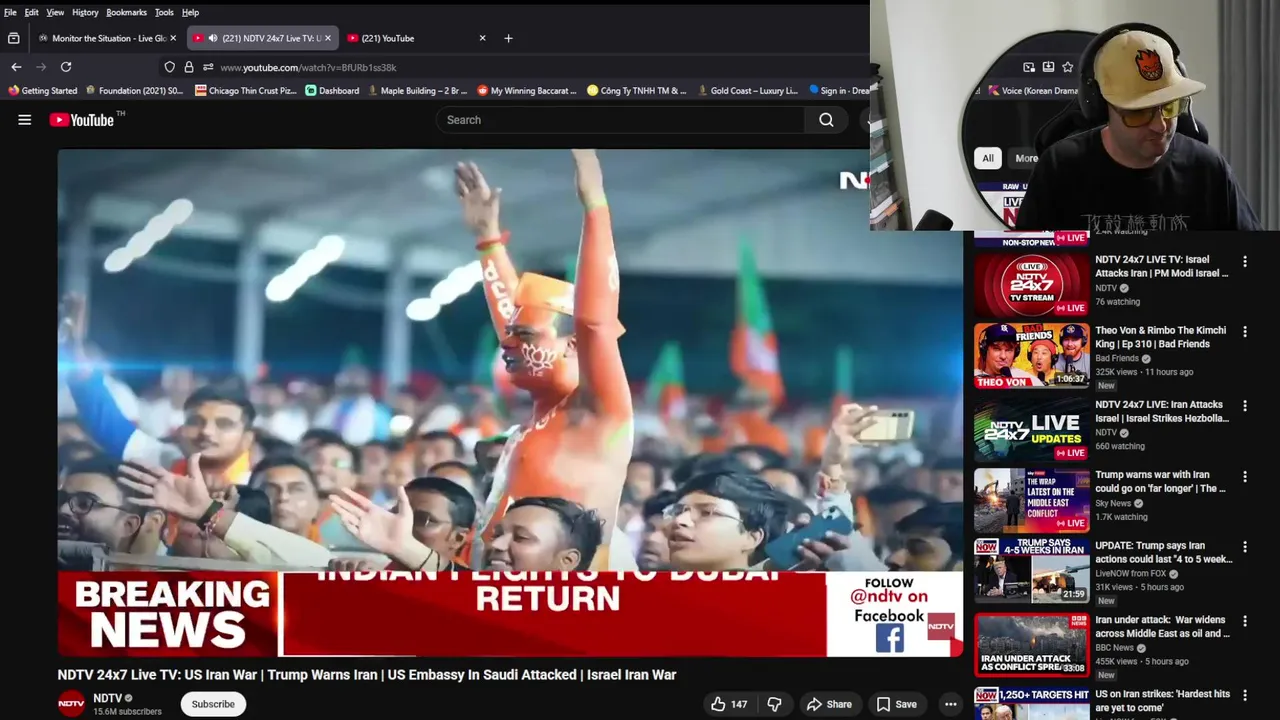Open BBC Iran Under Attack thumbnail
The width and height of the screenshot is (1280, 720).
pos(1032,645)
